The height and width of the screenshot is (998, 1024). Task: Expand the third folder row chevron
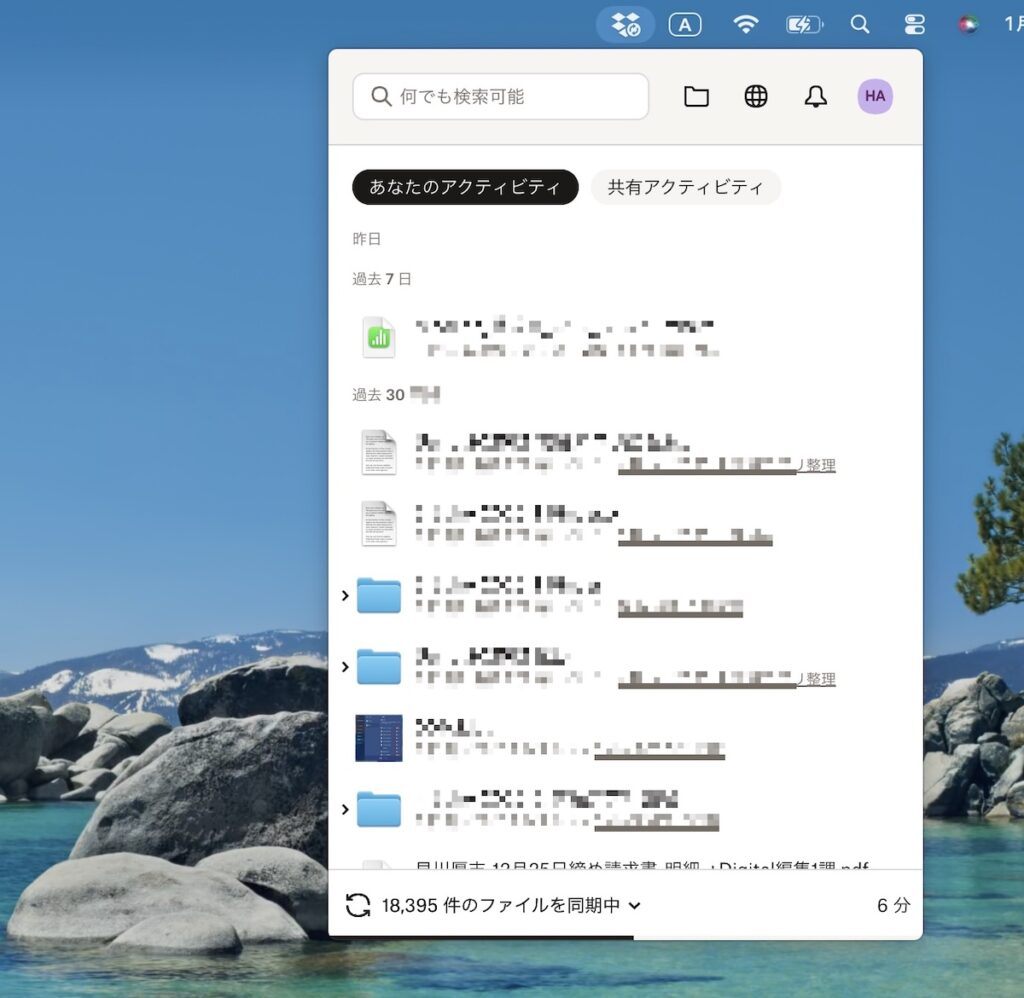[345, 809]
